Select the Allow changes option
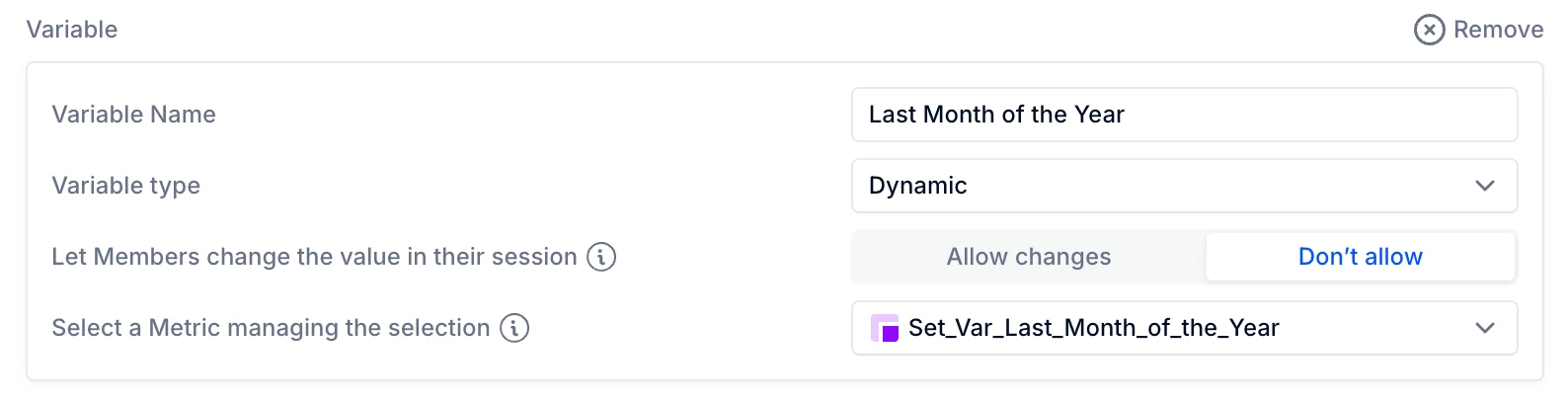The width and height of the screenshot is (1568, 403). click(1029, 257)
